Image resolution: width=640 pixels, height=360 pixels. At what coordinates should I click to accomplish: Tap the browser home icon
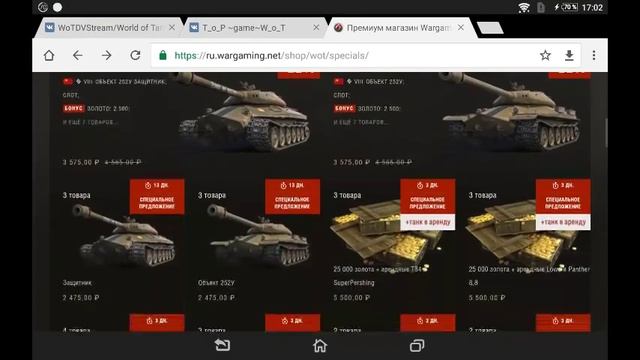49,55
